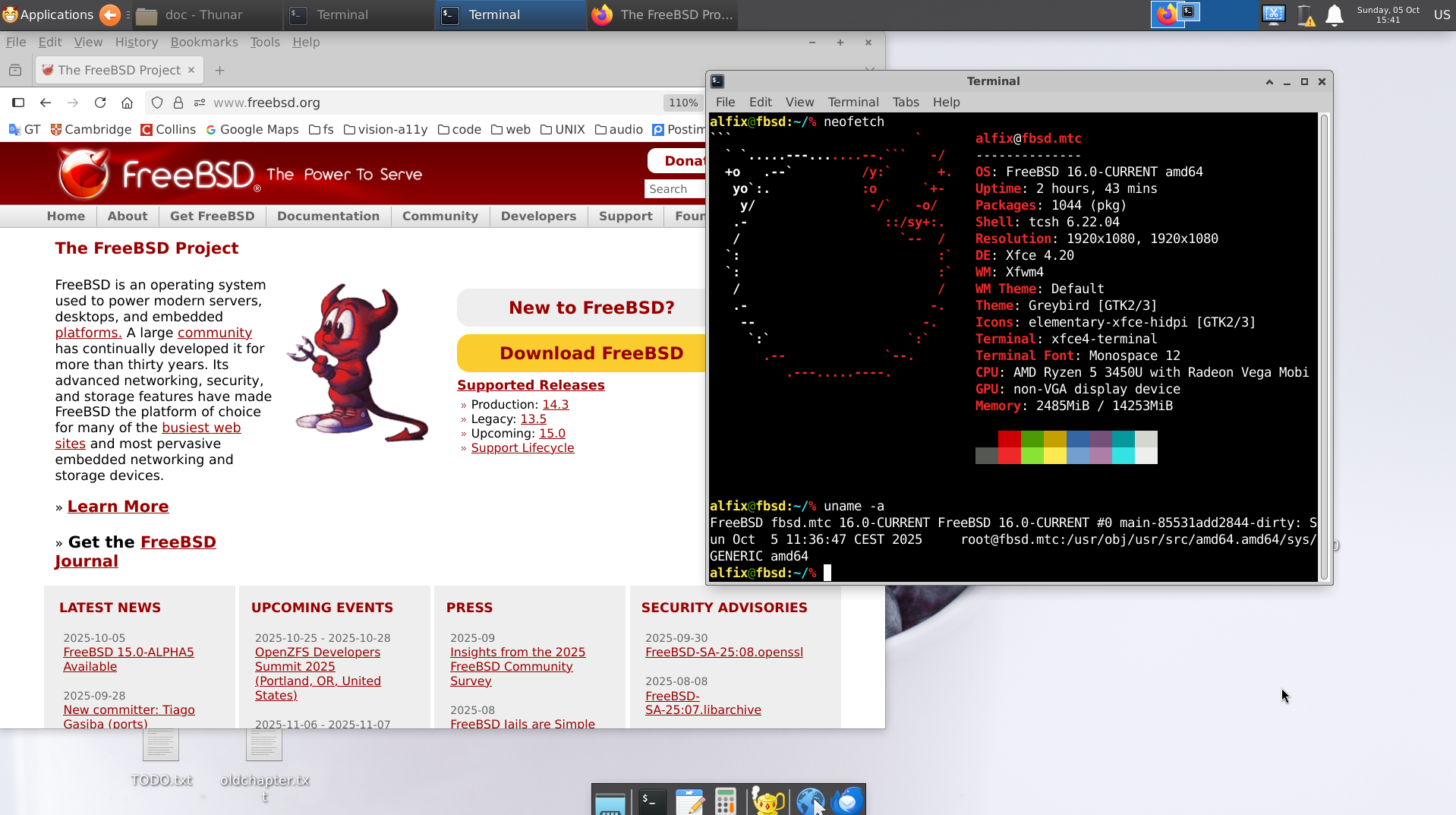1456x815 pixels.
Task: Open notifications bell in the top panel
Action: [1334, 15]
